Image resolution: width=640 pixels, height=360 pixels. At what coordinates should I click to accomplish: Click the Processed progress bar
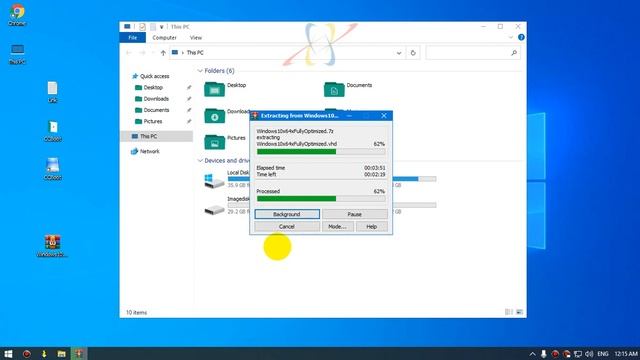(321, 199)
